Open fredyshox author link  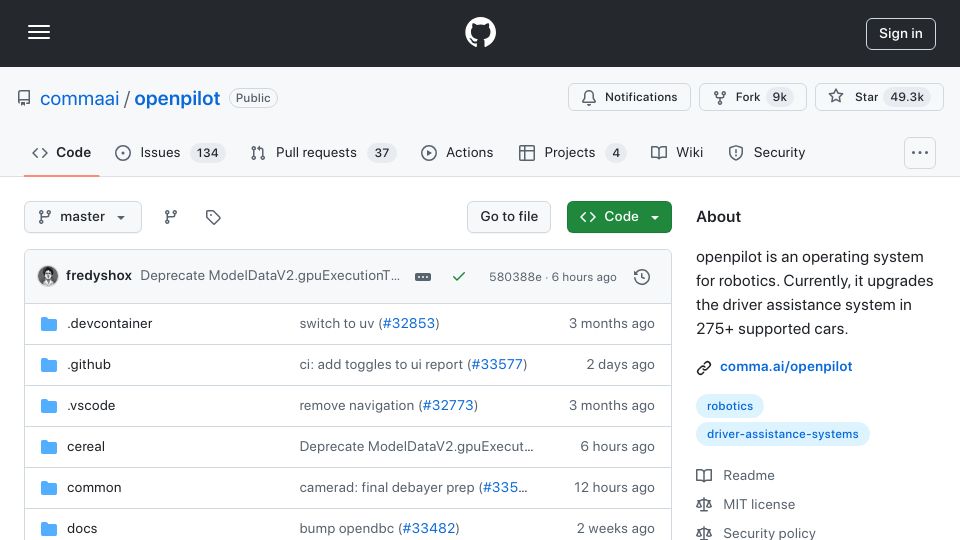tap(99, 276)
